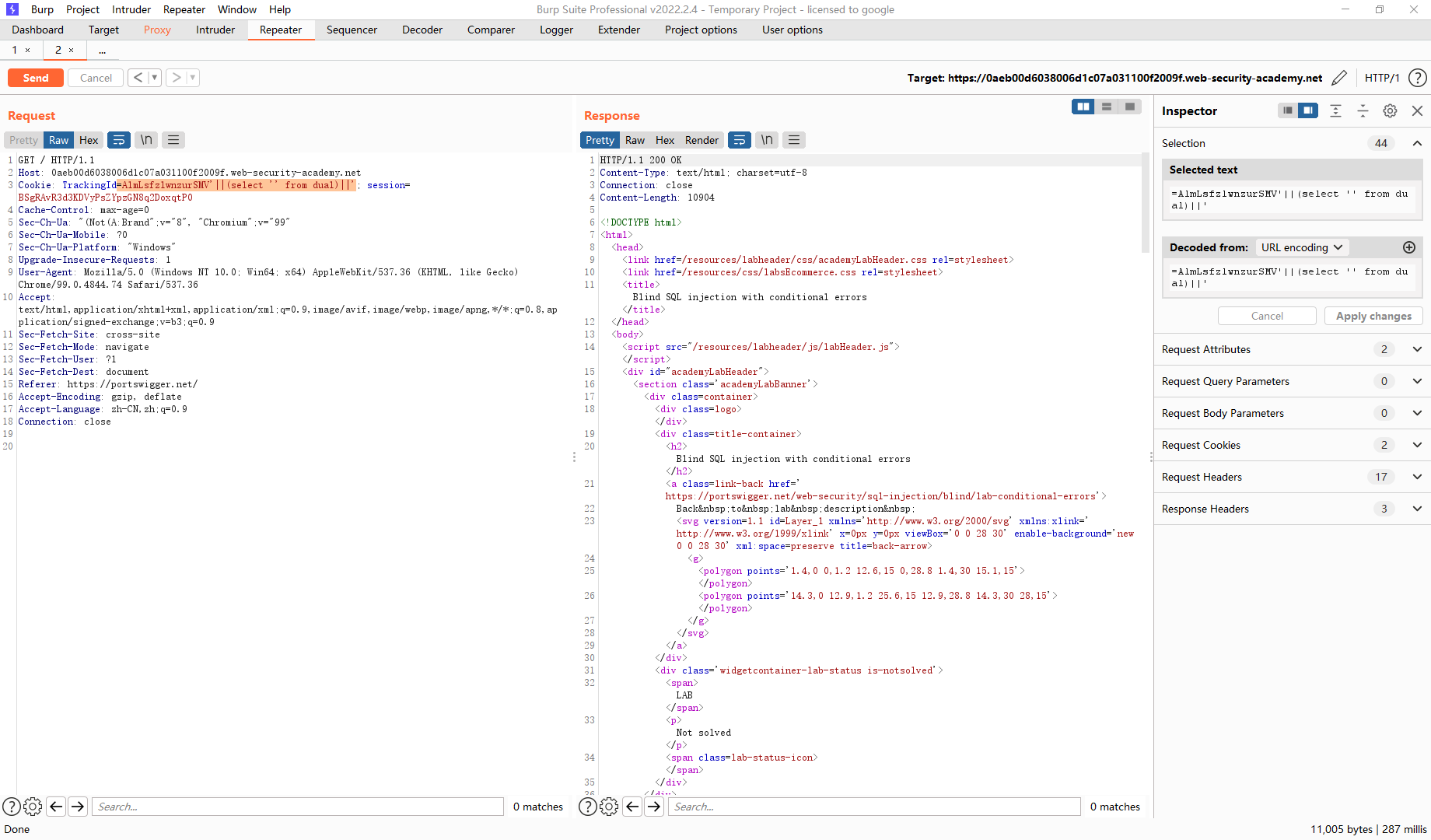The height and width of the screenshot is (840, 1431).
Task: Expand Request Body Parameters section
Action: pyautogui.click(x=1417, y=413)
